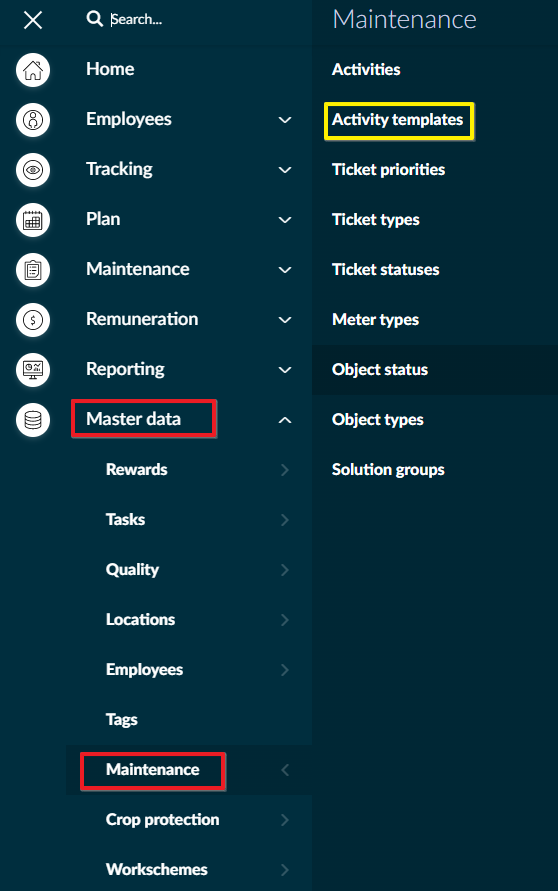
Task: Click the Employees person icon
Action: coord(33,120)
